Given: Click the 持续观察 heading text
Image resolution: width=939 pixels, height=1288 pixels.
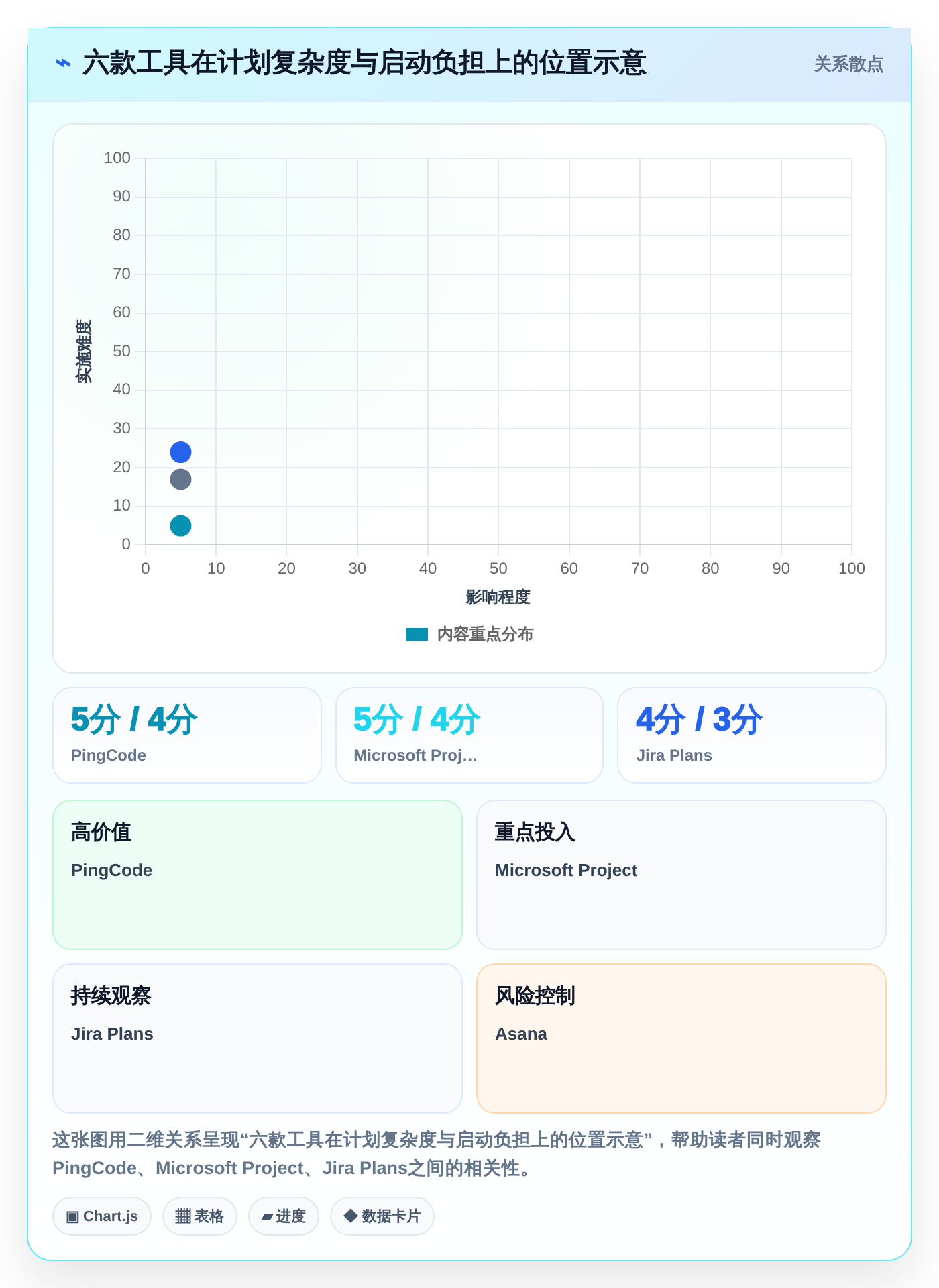Looking at the screenshot, I should pyautogui.click(x=111, y=996).
